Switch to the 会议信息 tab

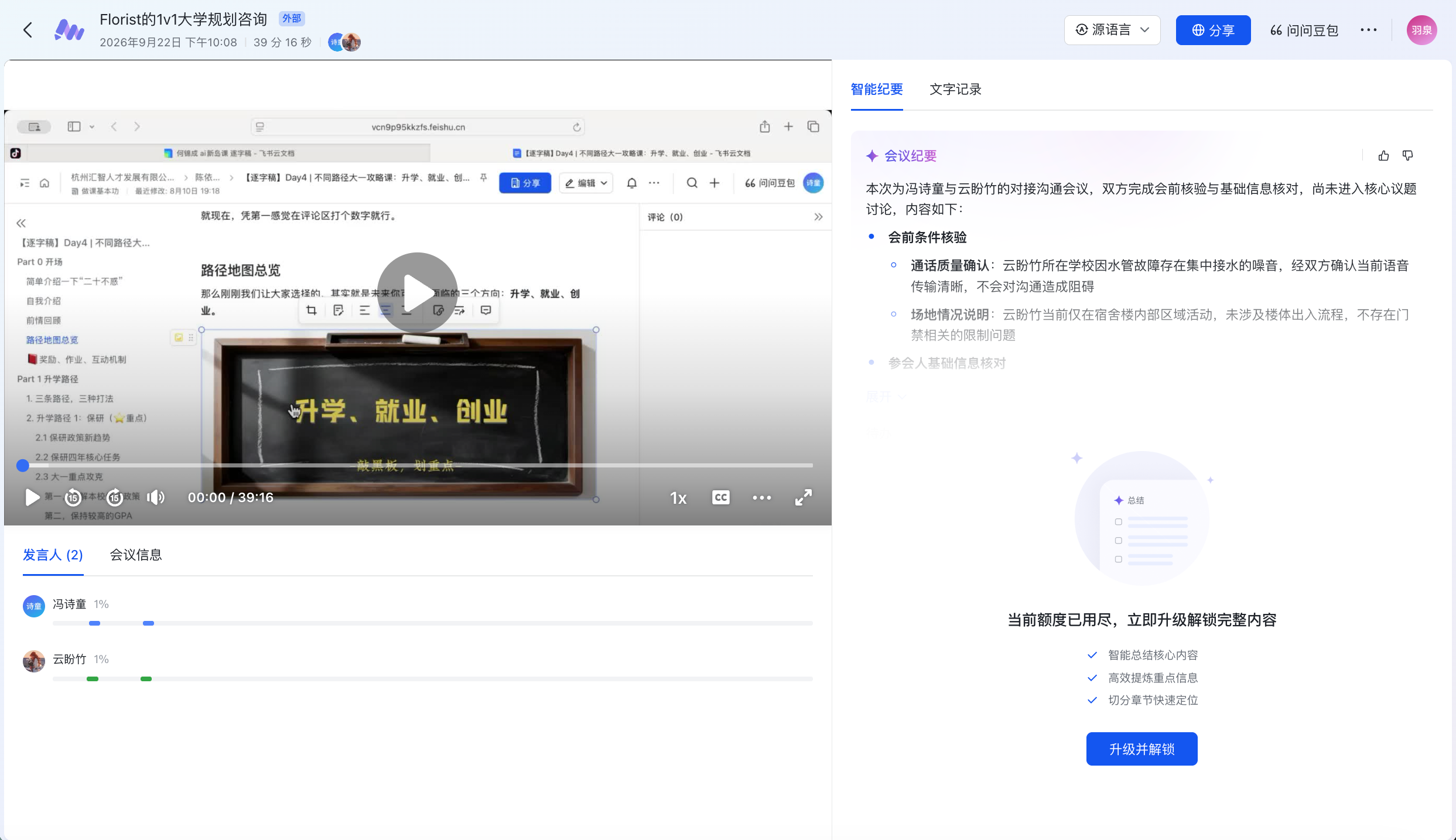[136, 555]
